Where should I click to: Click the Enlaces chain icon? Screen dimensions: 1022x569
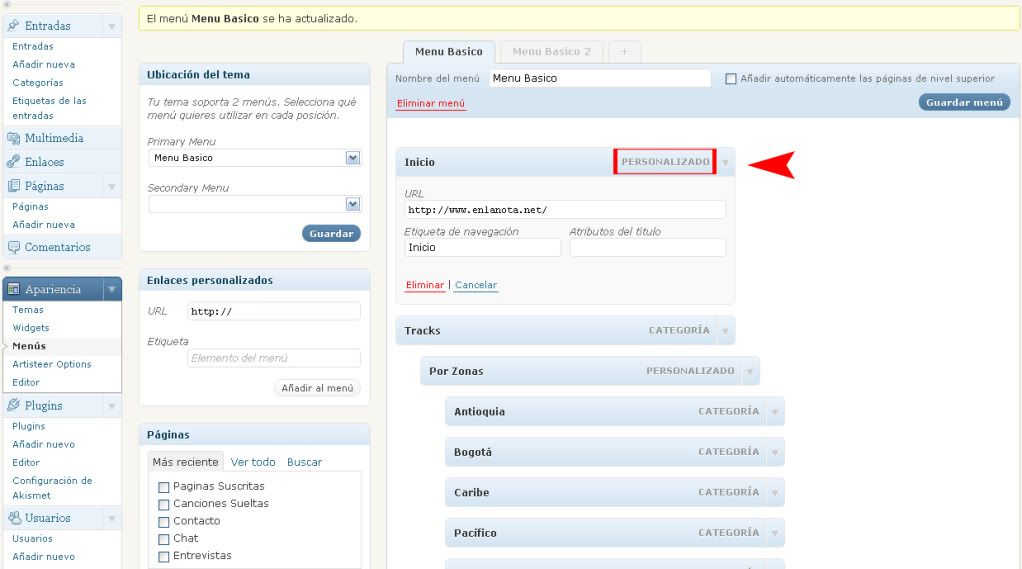(14, 162)
